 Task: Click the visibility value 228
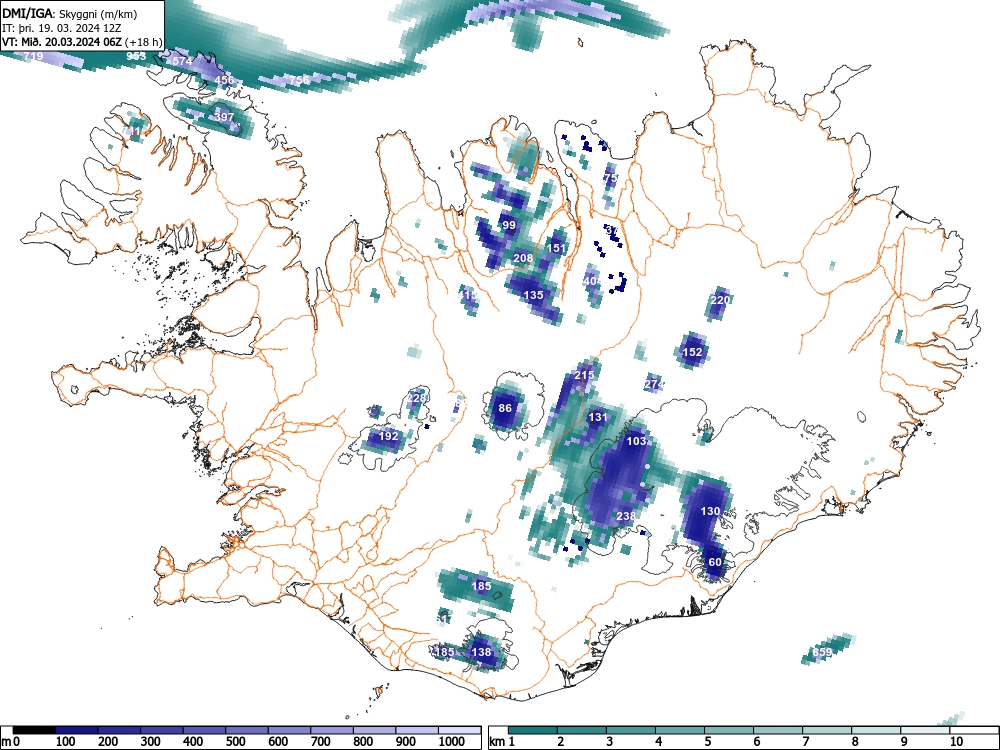416,399
